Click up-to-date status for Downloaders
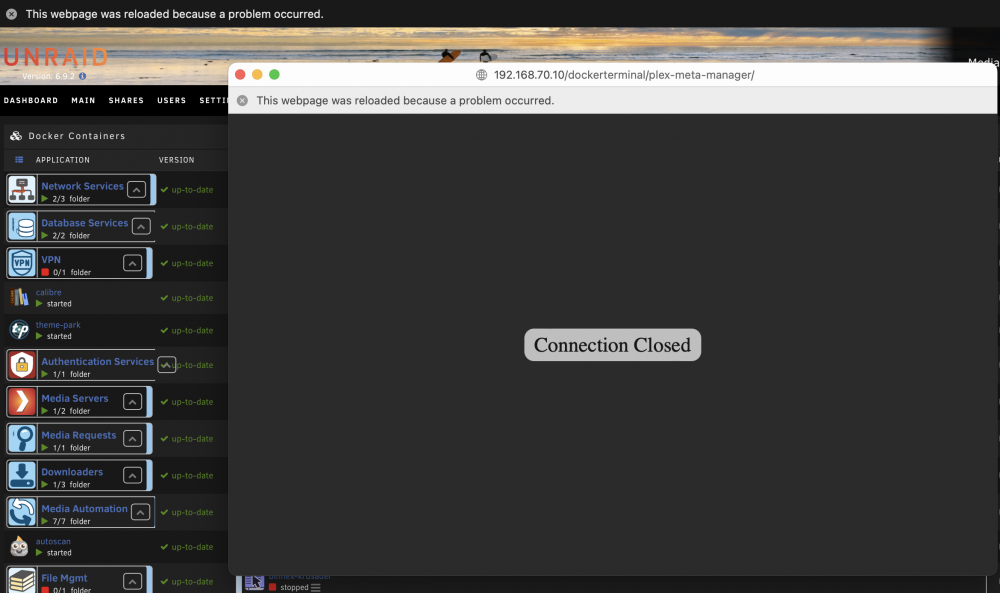 (187, 476)
